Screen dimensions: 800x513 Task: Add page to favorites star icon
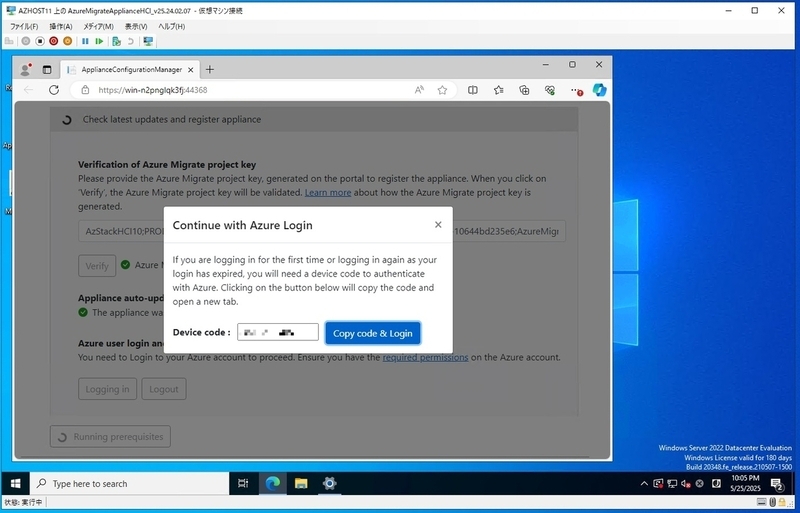(x=442, y=90)
